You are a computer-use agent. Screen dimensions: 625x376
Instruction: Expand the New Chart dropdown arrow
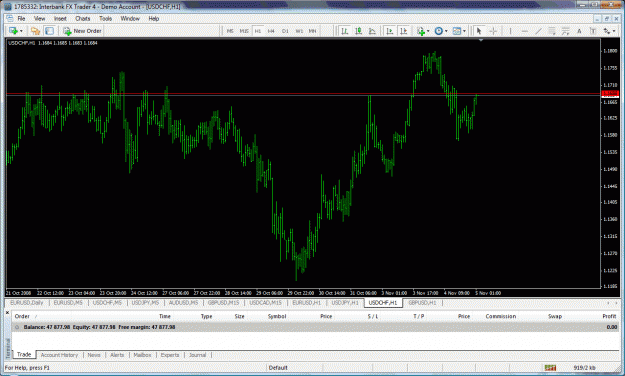pyautogui.click(x=21, y=31)
